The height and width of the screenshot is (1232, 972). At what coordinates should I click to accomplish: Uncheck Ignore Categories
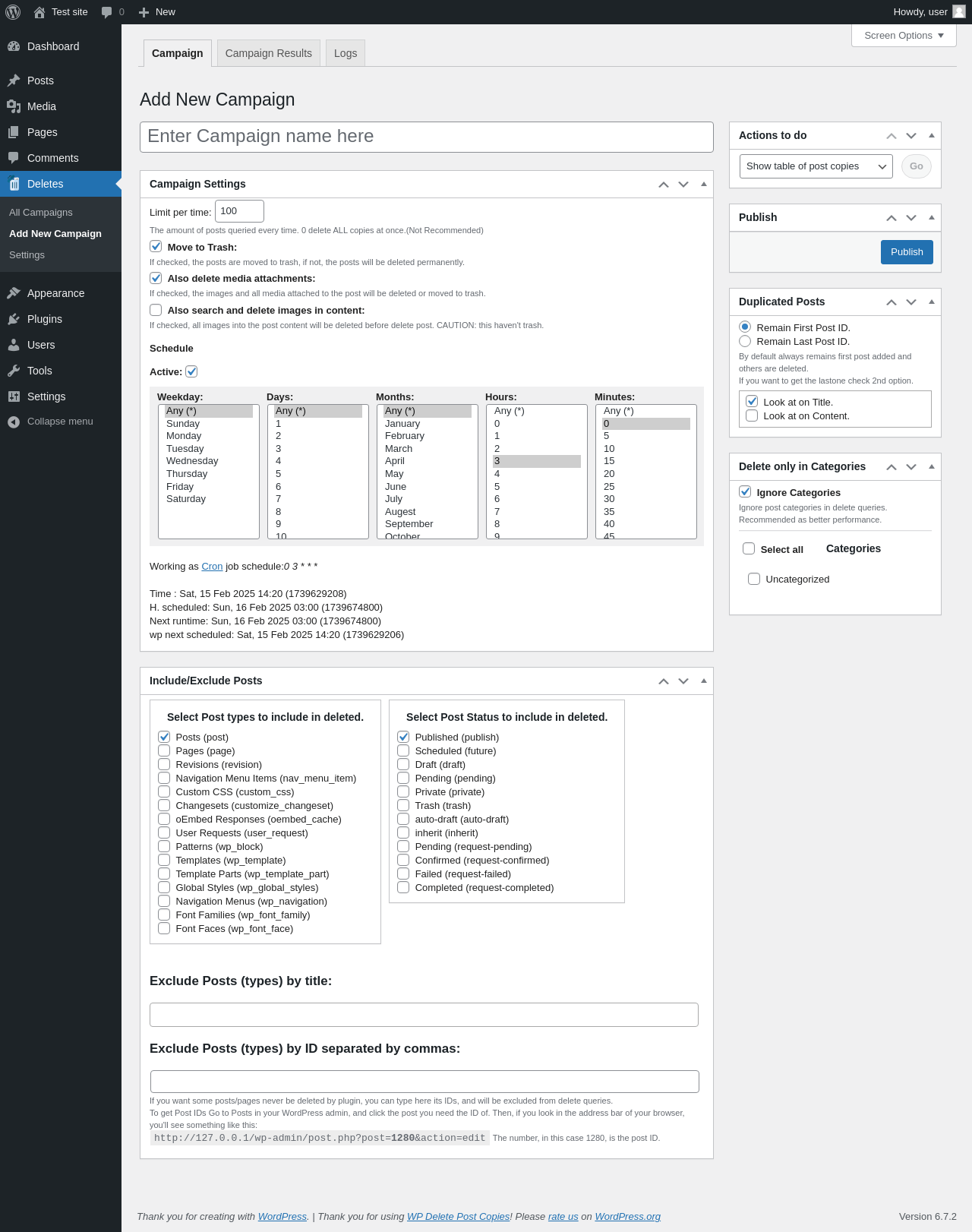(x=745, y=491)
